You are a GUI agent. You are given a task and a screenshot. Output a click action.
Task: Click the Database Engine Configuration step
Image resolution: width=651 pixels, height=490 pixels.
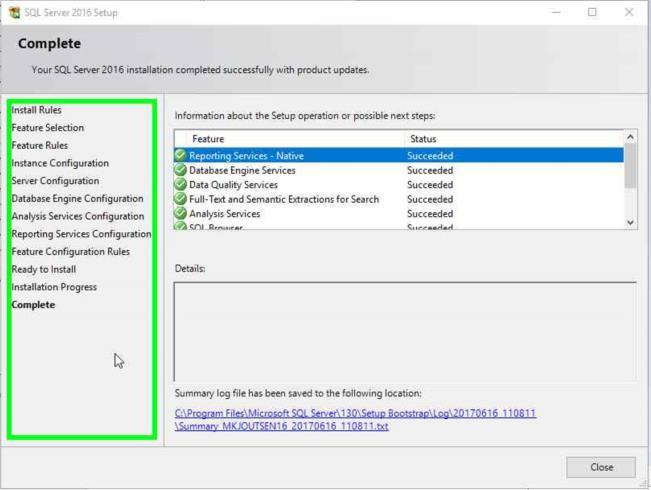pos(77,198)
